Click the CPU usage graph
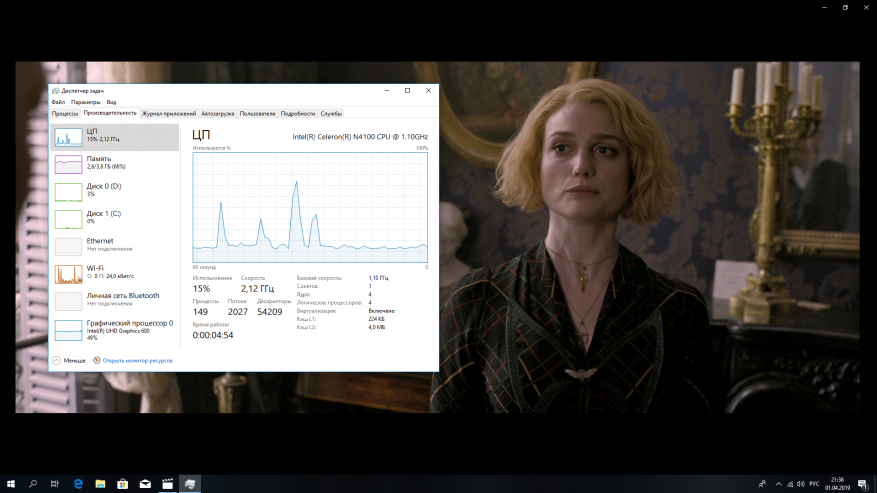877x493 pixels. (x=310, y=207)
